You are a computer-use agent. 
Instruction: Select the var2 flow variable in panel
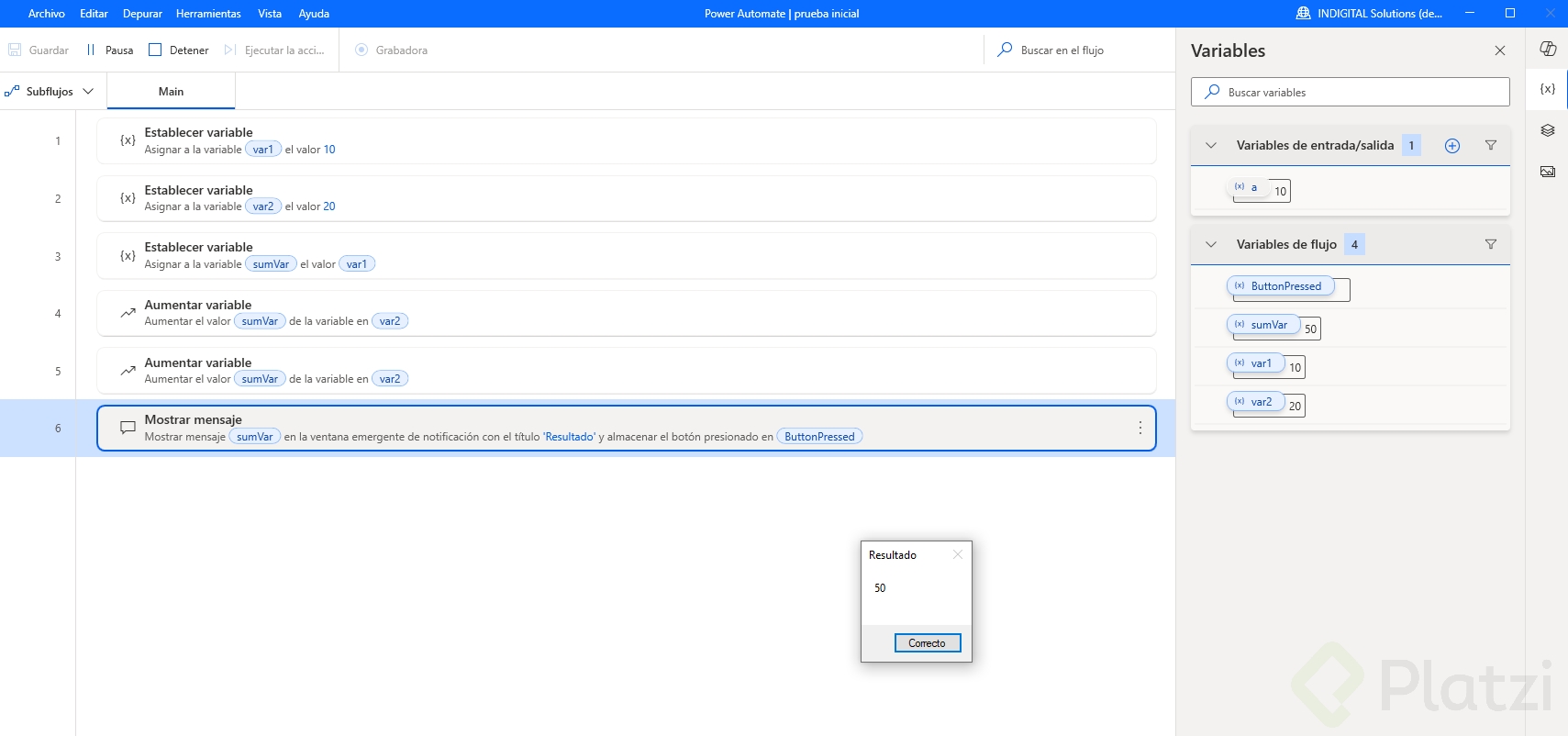(x=1254, y=402)
